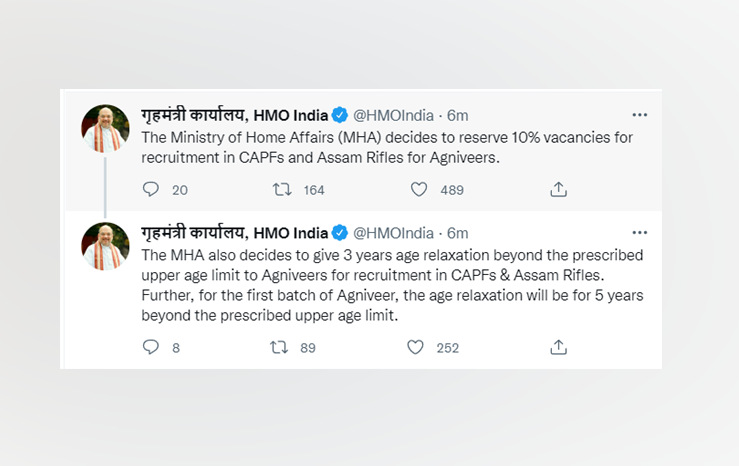Open second tweet text about 3 years relaxation

390,285
